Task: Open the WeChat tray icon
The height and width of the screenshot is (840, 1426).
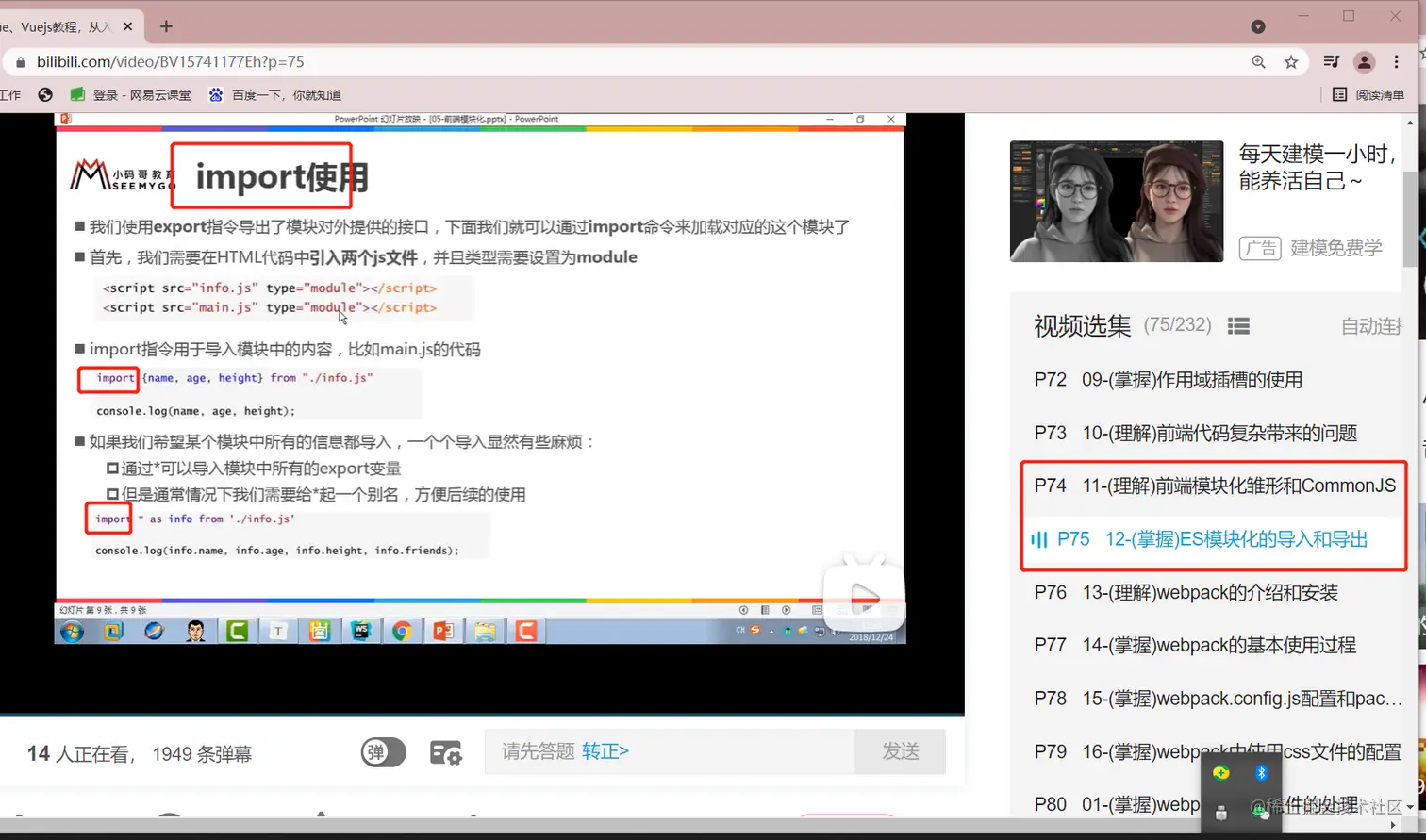Action: (1261, 811)
